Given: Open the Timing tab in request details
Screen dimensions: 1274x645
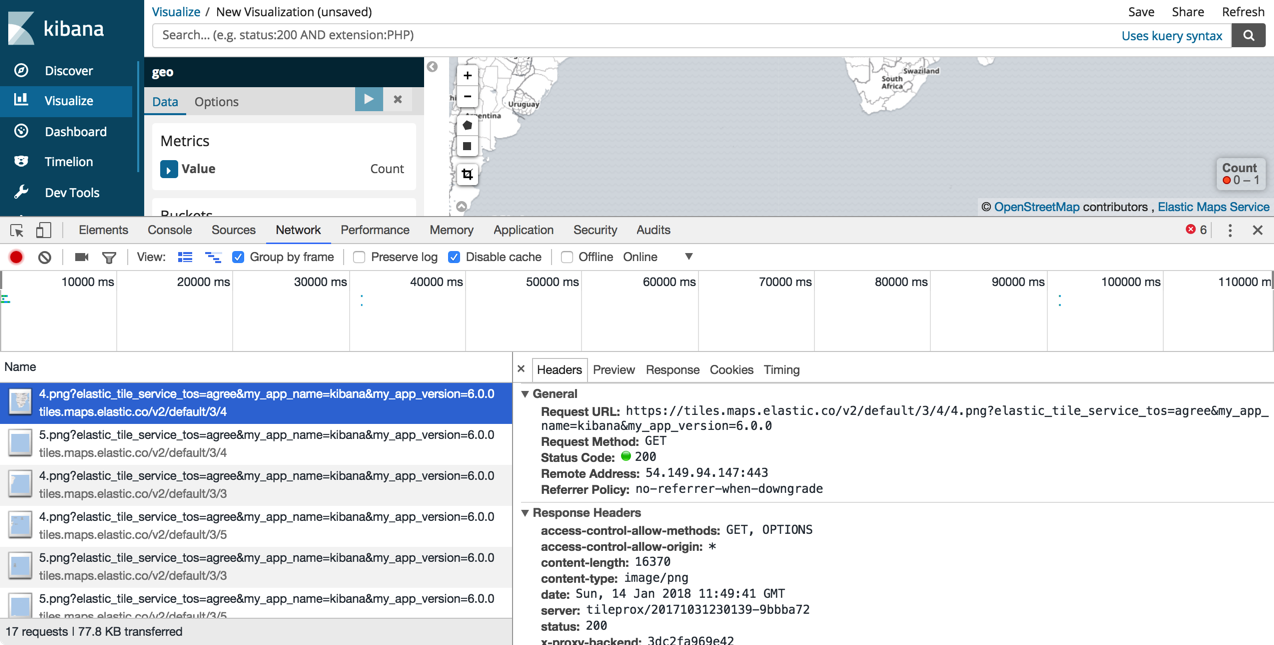Looking at the screenshot, I should (781, 370).
